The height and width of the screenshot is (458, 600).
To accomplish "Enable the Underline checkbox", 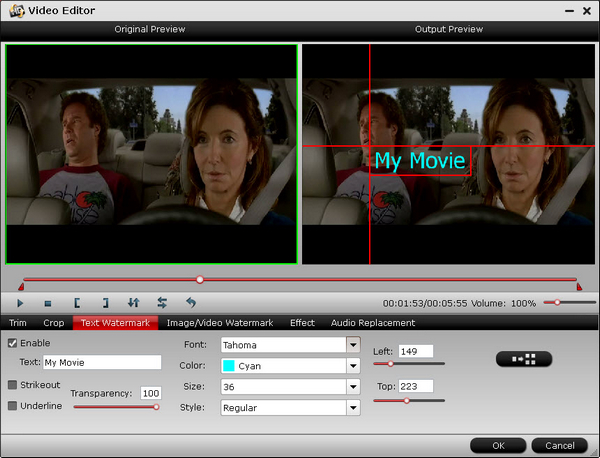I will [x=12, y=406].
